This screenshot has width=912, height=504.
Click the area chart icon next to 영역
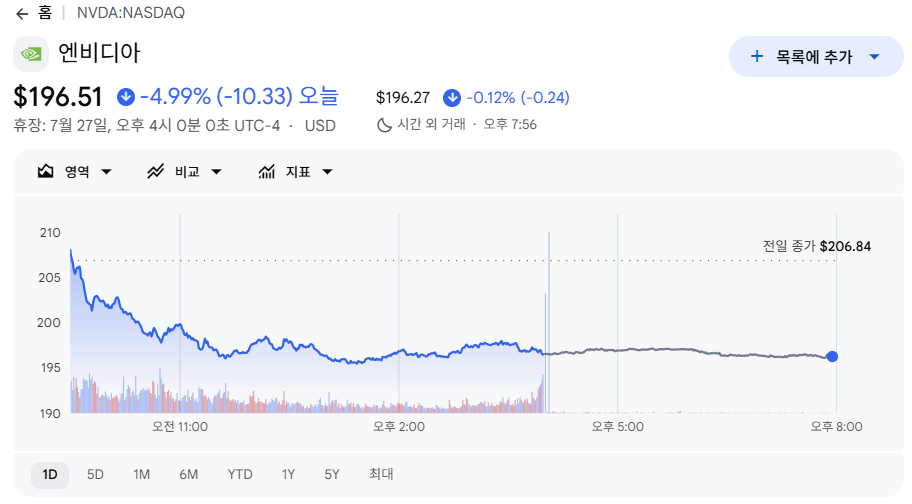(x=45, y=171)
